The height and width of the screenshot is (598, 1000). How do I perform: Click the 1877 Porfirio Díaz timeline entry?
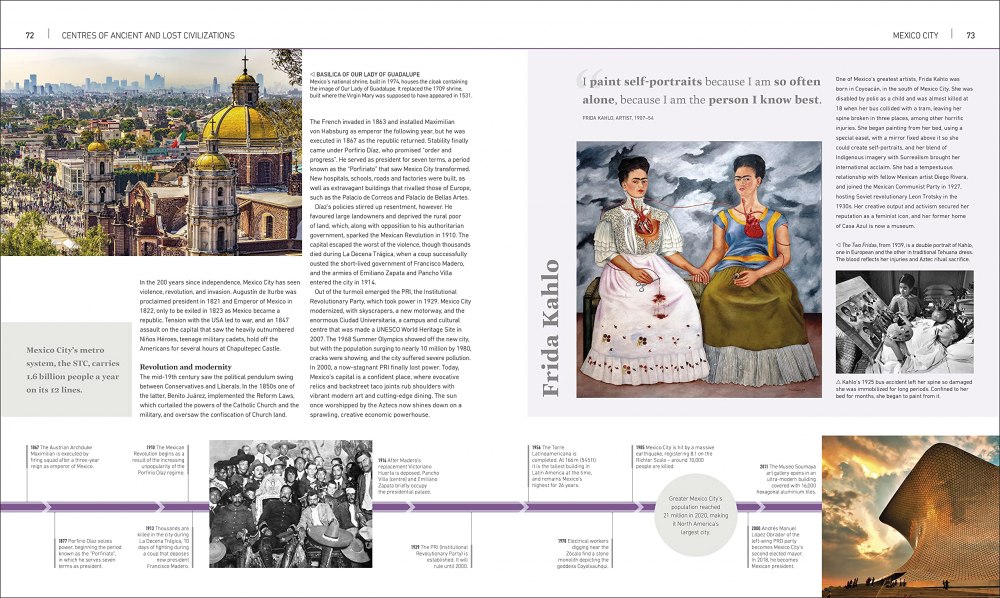pyautogui.click(x=89, y=553)
